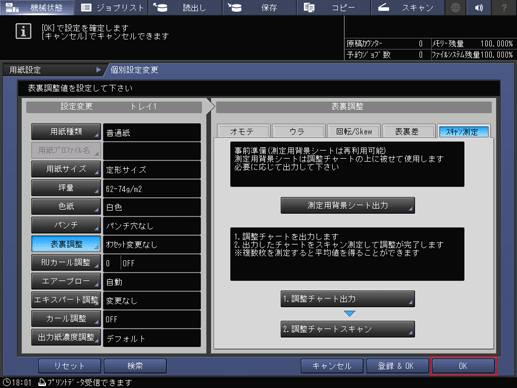Switch to the 回転/Skew tab

354,131
